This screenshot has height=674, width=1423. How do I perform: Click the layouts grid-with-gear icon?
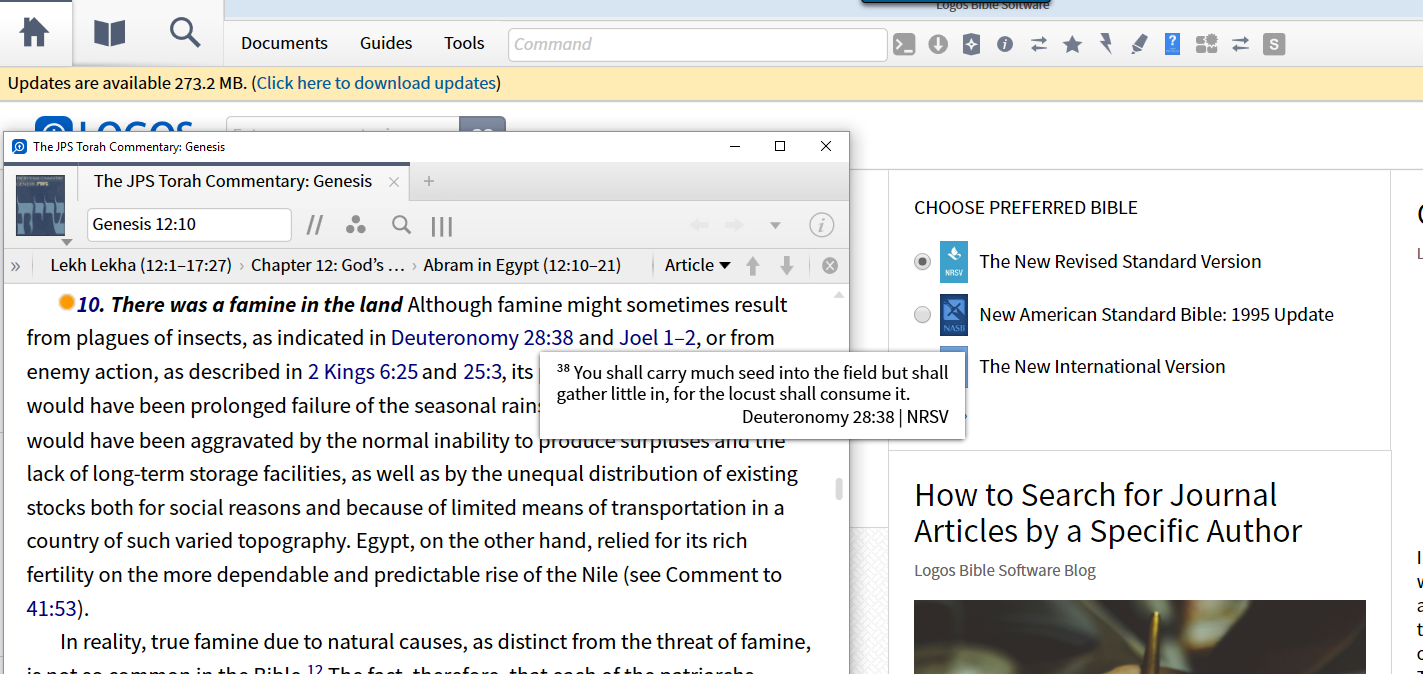[1207, 44]
